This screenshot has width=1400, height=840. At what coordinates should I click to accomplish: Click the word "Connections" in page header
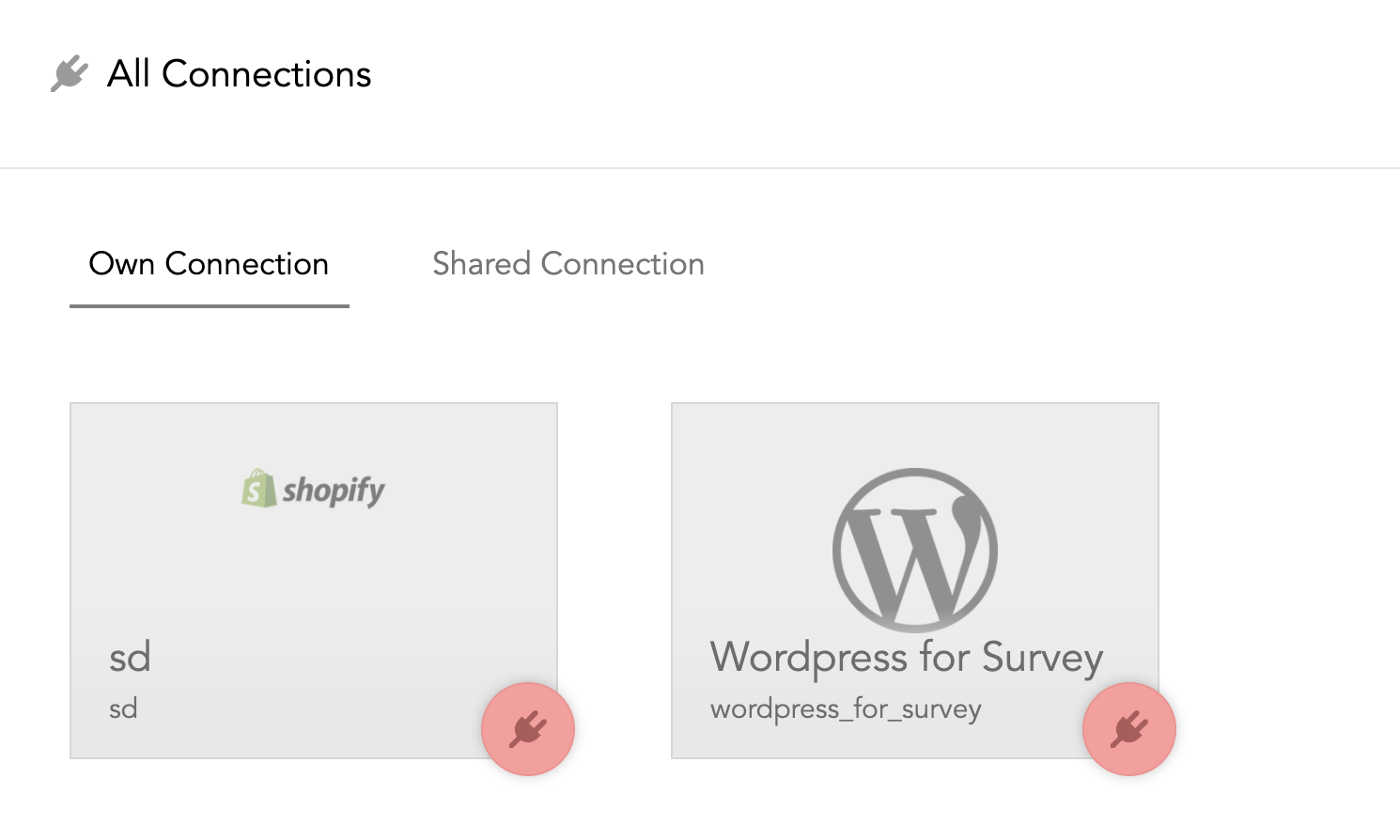click(267, 74)
